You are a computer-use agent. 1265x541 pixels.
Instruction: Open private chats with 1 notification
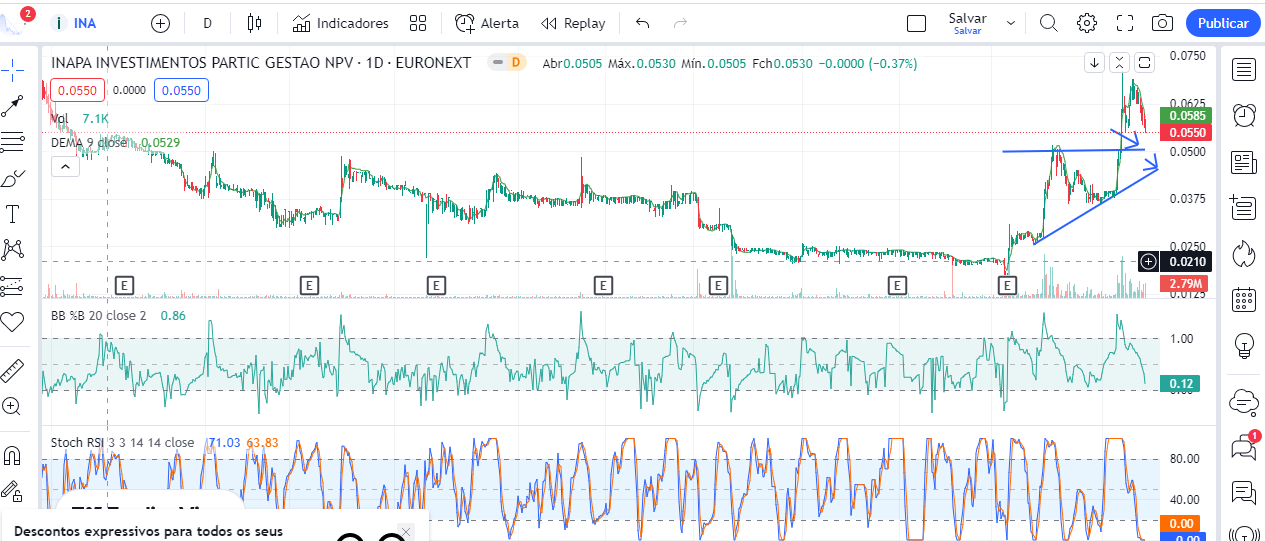1244,446
